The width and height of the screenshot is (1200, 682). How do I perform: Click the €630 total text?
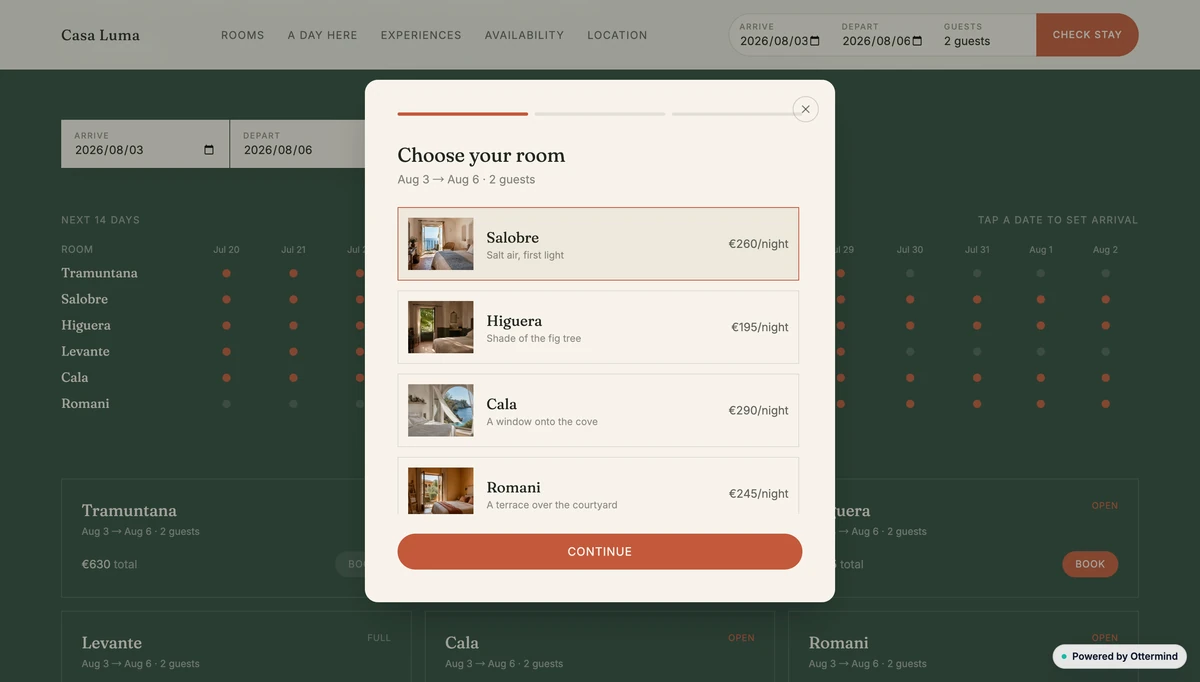pos(109,564)
